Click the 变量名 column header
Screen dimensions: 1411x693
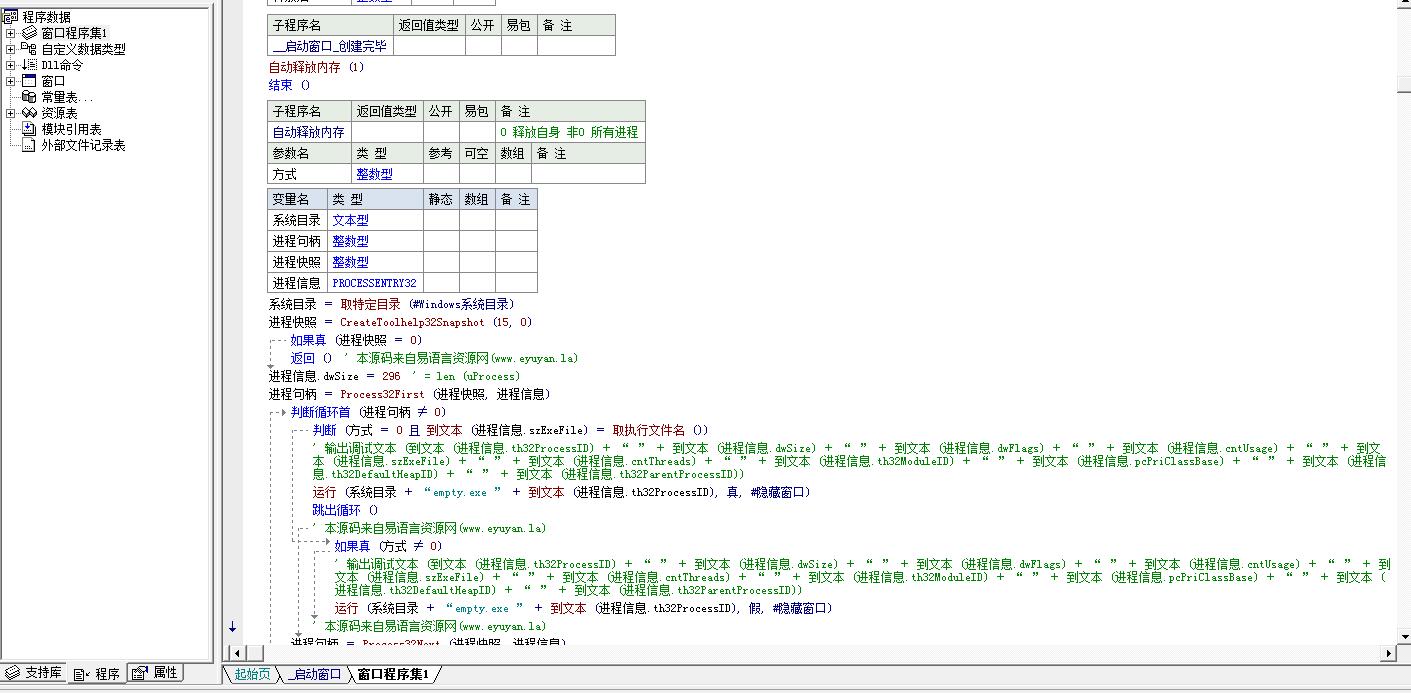(x=297, y=199)
